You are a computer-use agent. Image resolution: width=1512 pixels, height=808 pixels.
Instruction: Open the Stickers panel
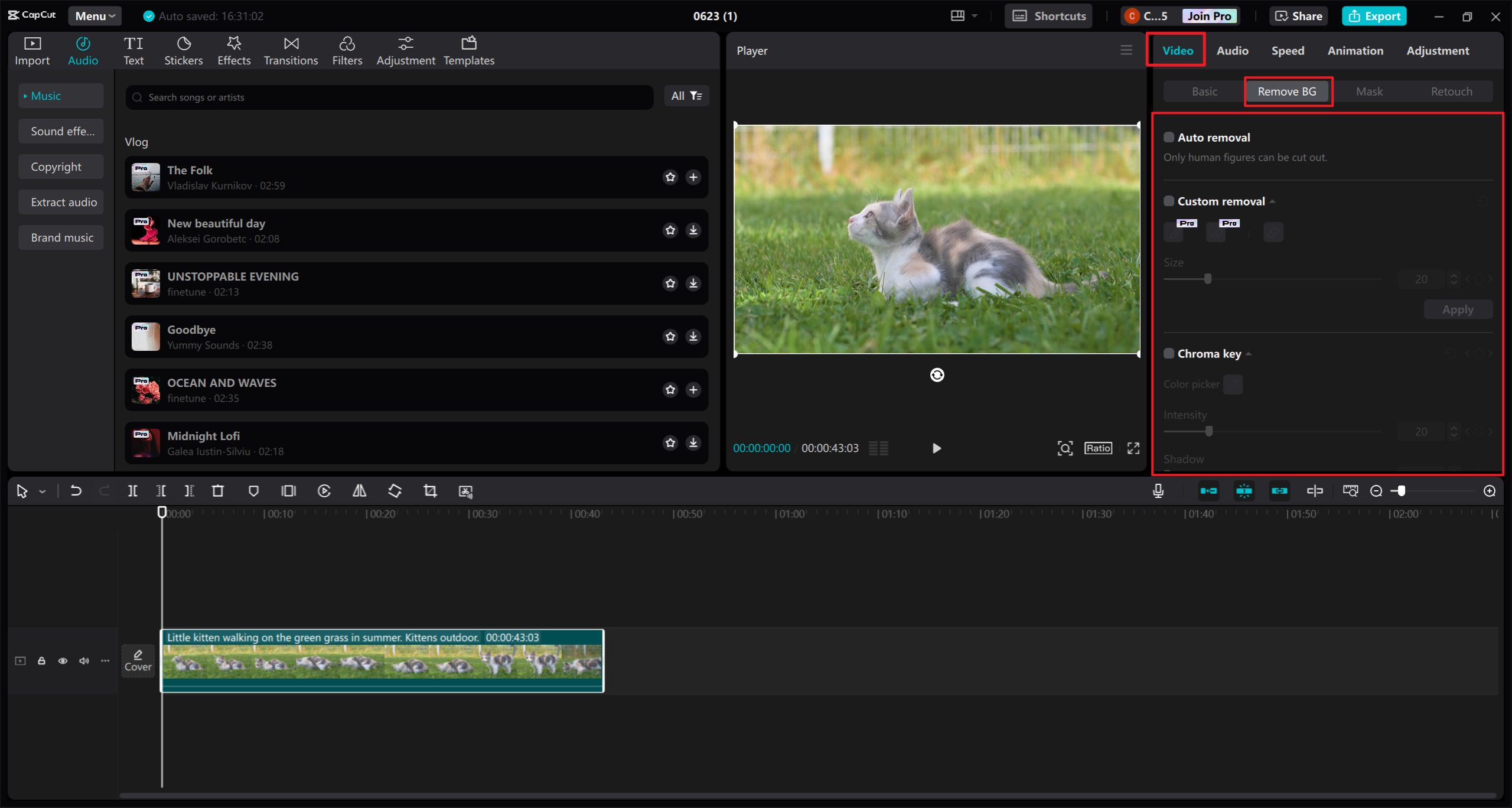[x=183, y=51]
